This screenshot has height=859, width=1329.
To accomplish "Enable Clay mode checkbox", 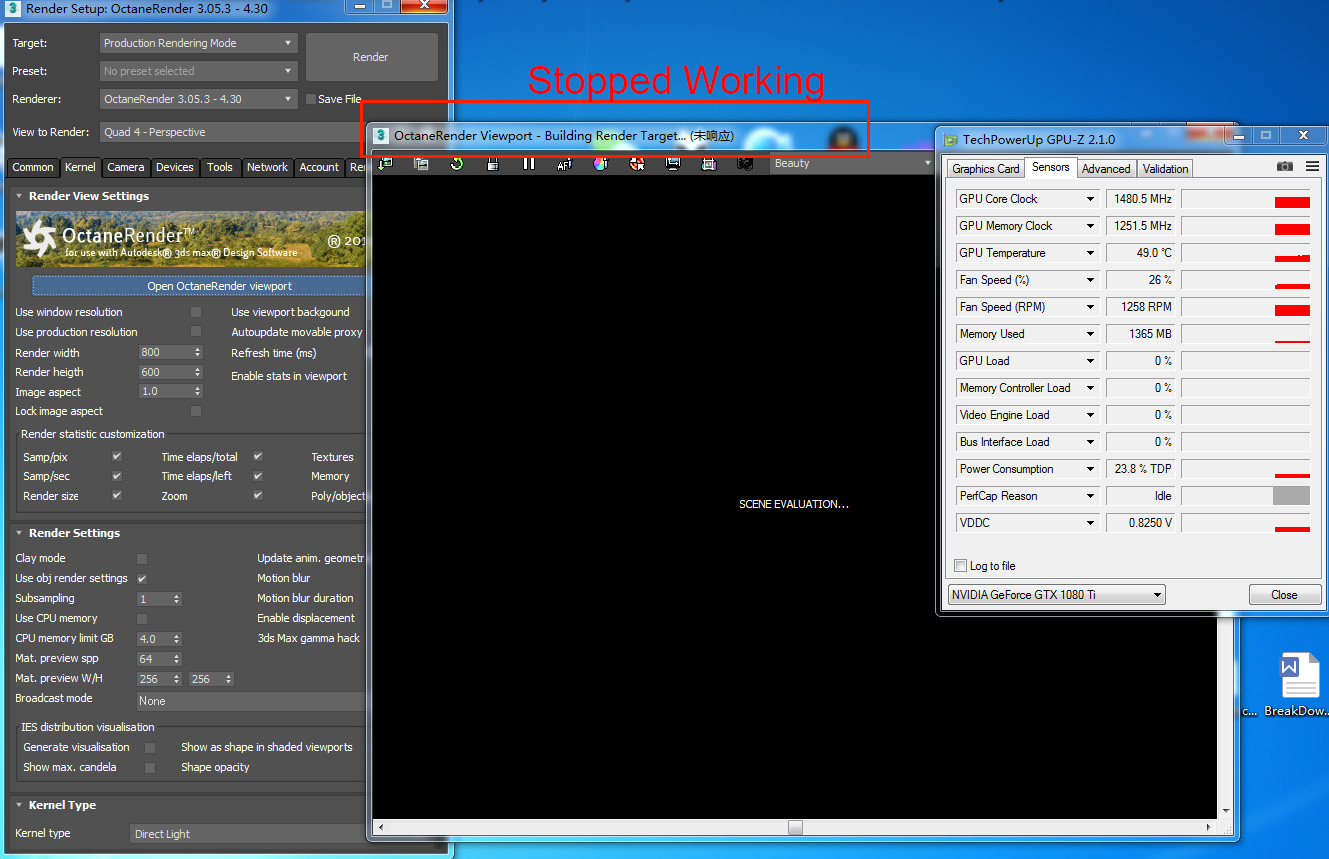I will pyautogui.click(x=142, y=559).
